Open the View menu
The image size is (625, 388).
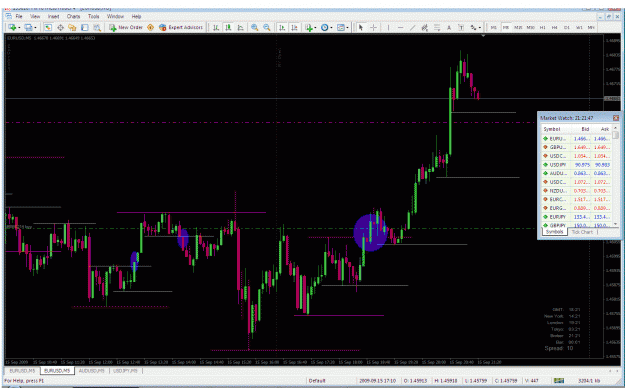pyautogui.click(x=35, y=16)
